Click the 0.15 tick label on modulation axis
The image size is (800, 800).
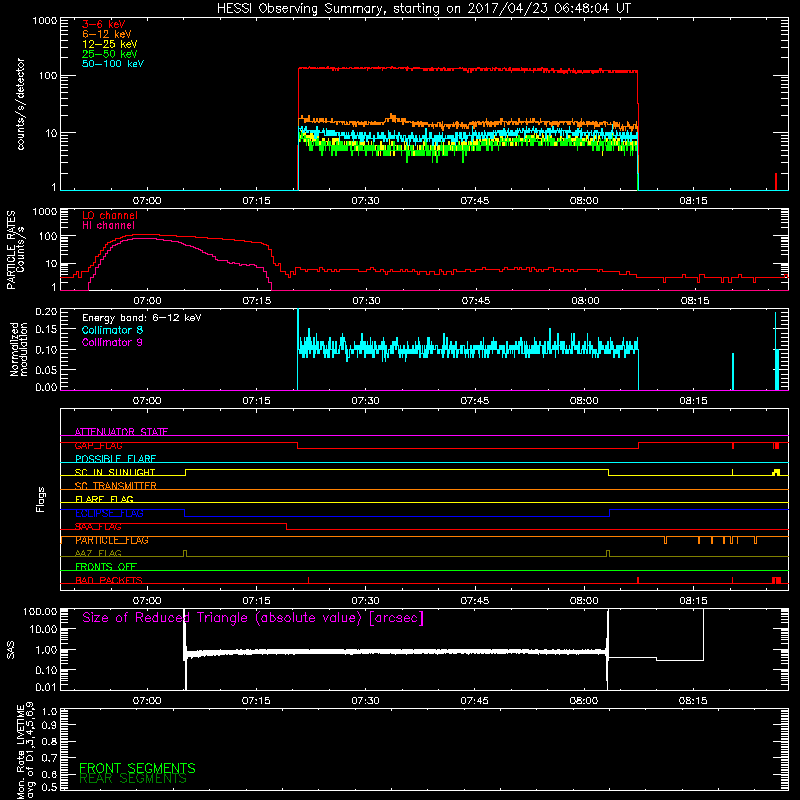click(x=46, y=330)
